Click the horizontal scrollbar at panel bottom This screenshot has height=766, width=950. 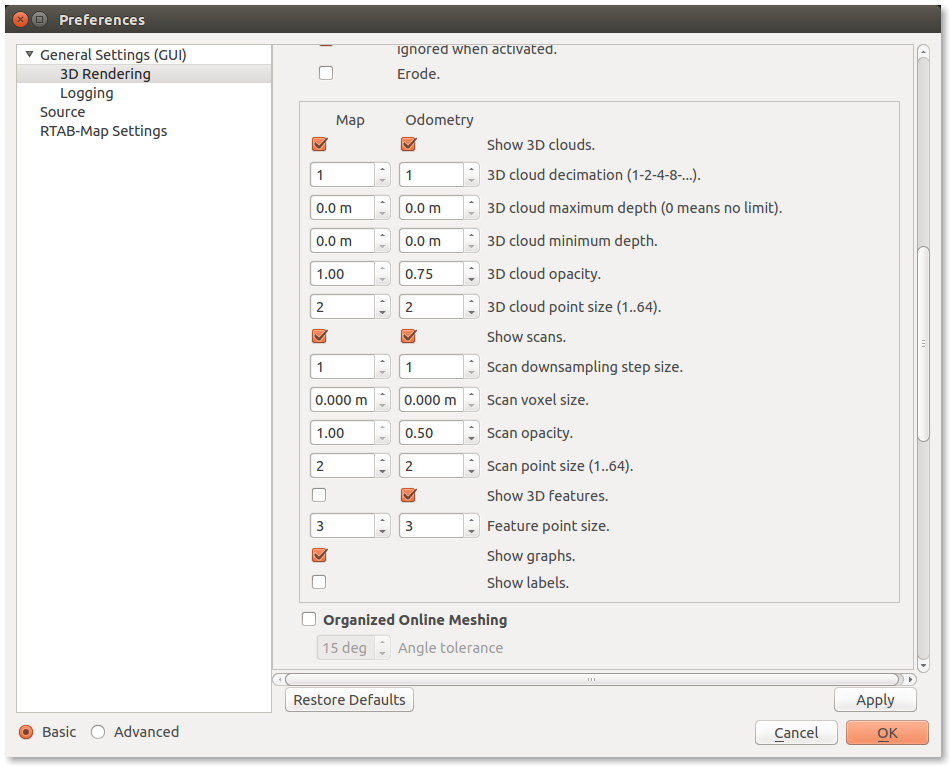591,679
